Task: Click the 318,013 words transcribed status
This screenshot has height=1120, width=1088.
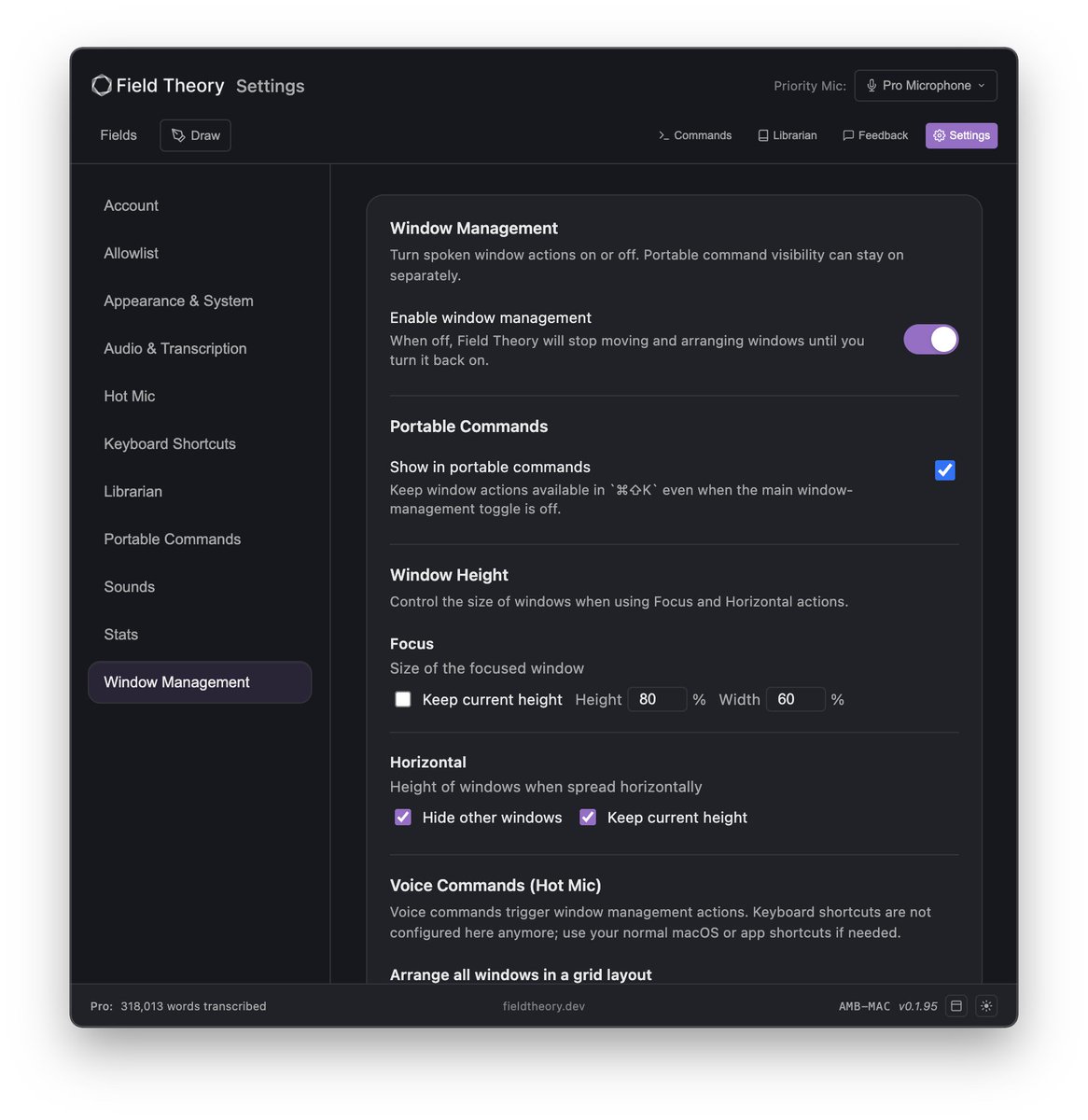Action: [193, 1006]
